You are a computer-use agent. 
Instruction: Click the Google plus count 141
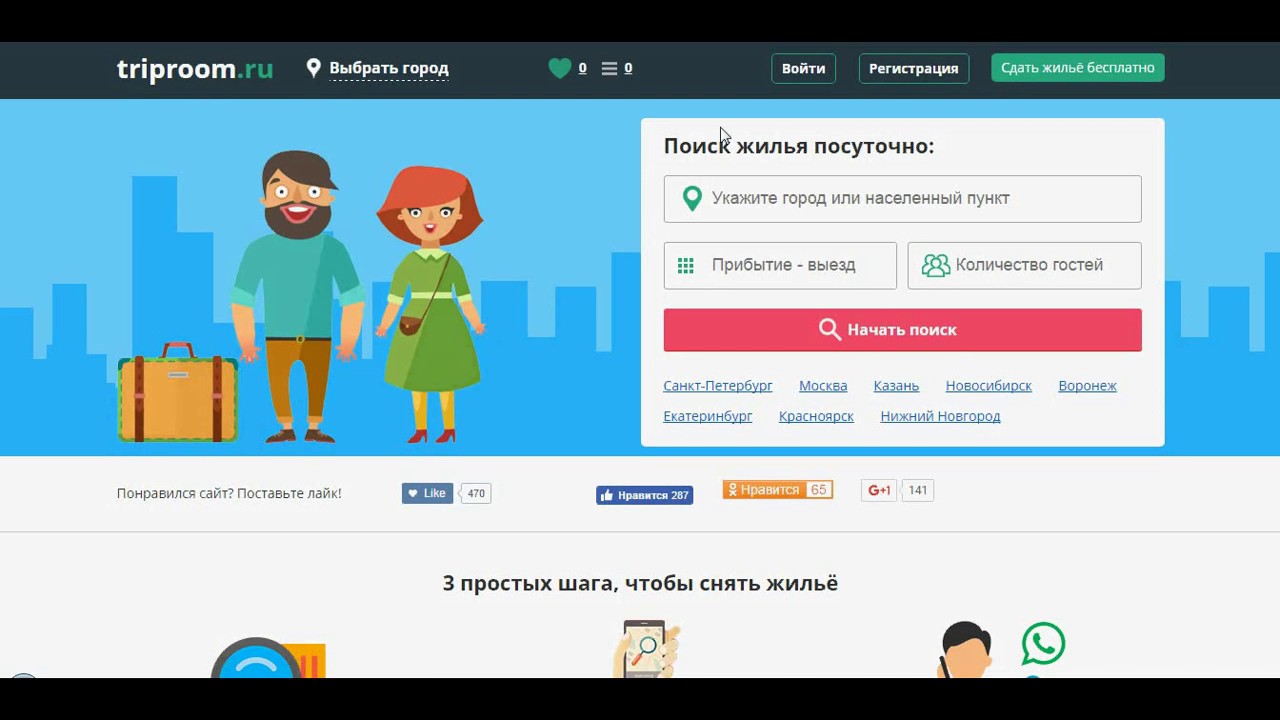point(918,490)
